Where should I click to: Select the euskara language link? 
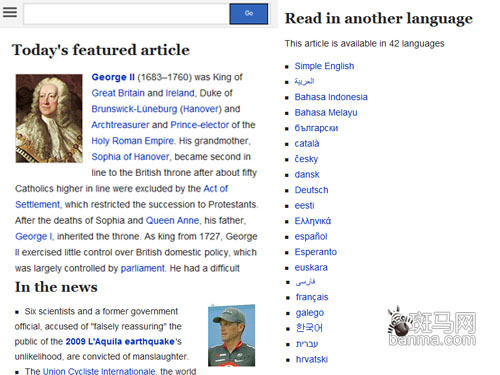point(311,268)
